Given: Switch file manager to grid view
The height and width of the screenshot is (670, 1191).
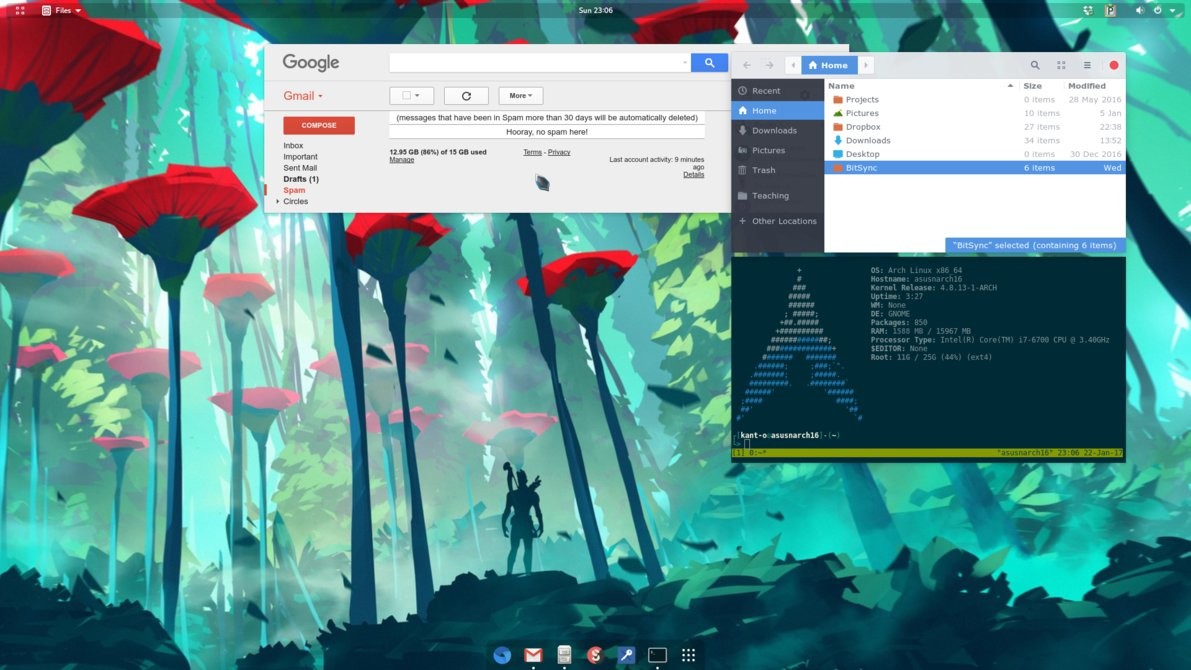Looking at the screenshot, I should (x=1061, y=65).
